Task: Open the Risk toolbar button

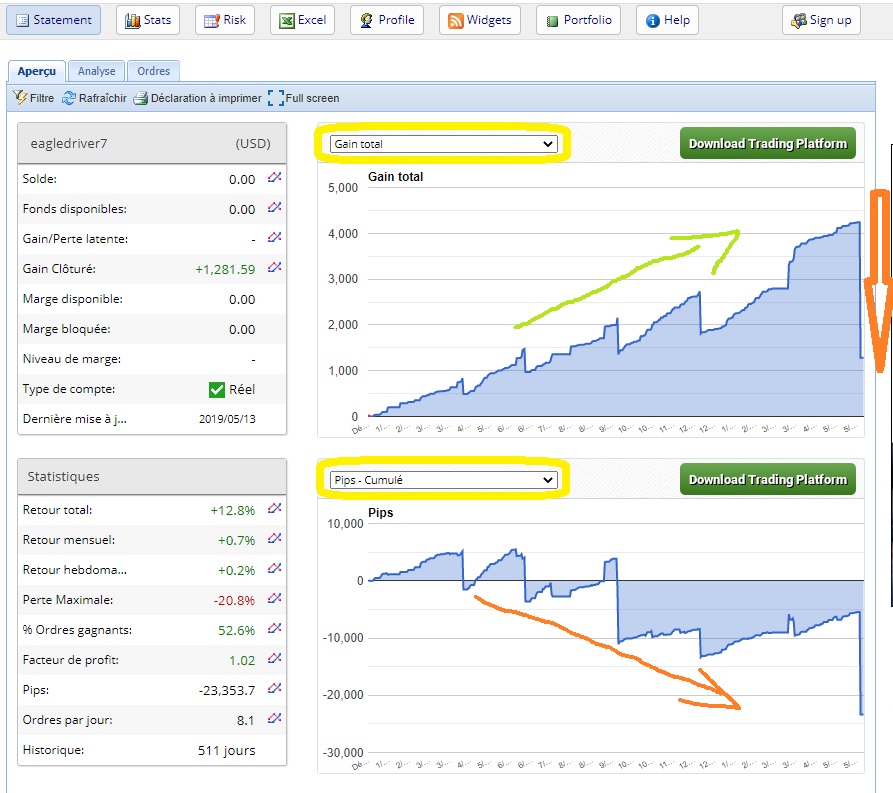Action: (225, 20)
